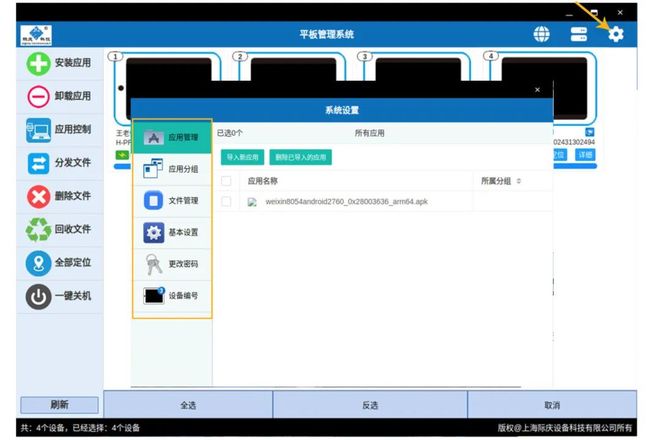Click the 文件管理 blue square icon

(x=153, y=200)
